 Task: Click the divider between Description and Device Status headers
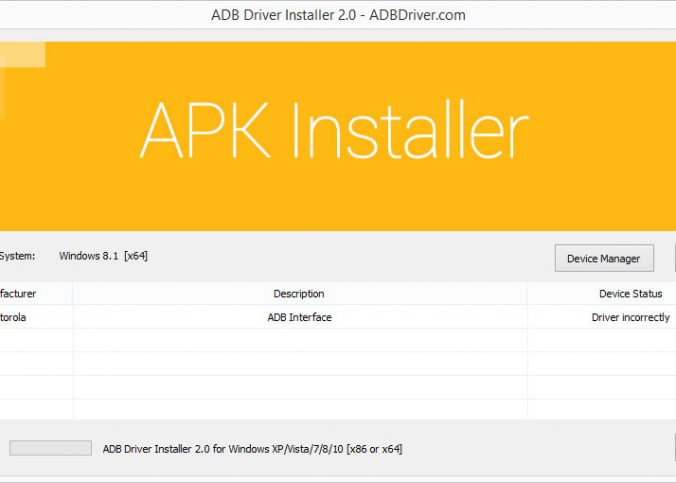527,294
